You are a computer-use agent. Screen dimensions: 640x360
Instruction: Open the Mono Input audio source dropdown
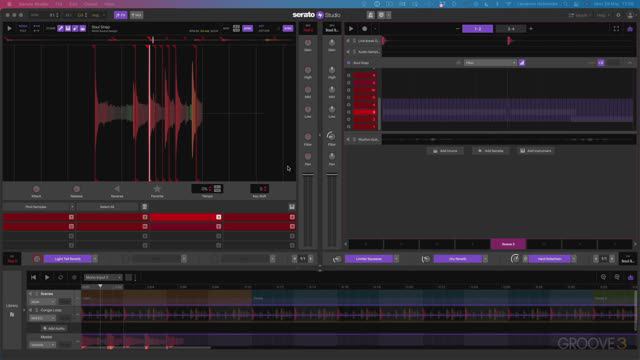coord(102,278)
